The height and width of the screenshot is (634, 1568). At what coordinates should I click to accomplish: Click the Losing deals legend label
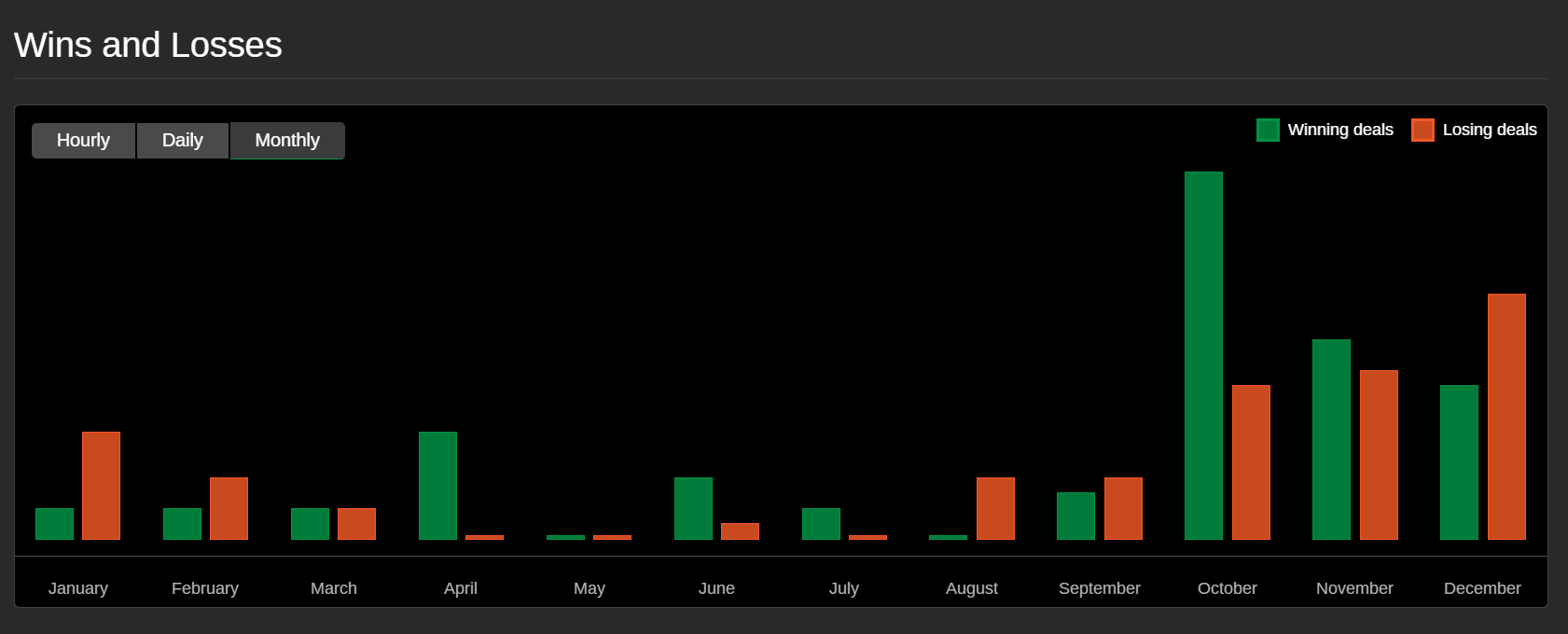[x=1489, y=130]
